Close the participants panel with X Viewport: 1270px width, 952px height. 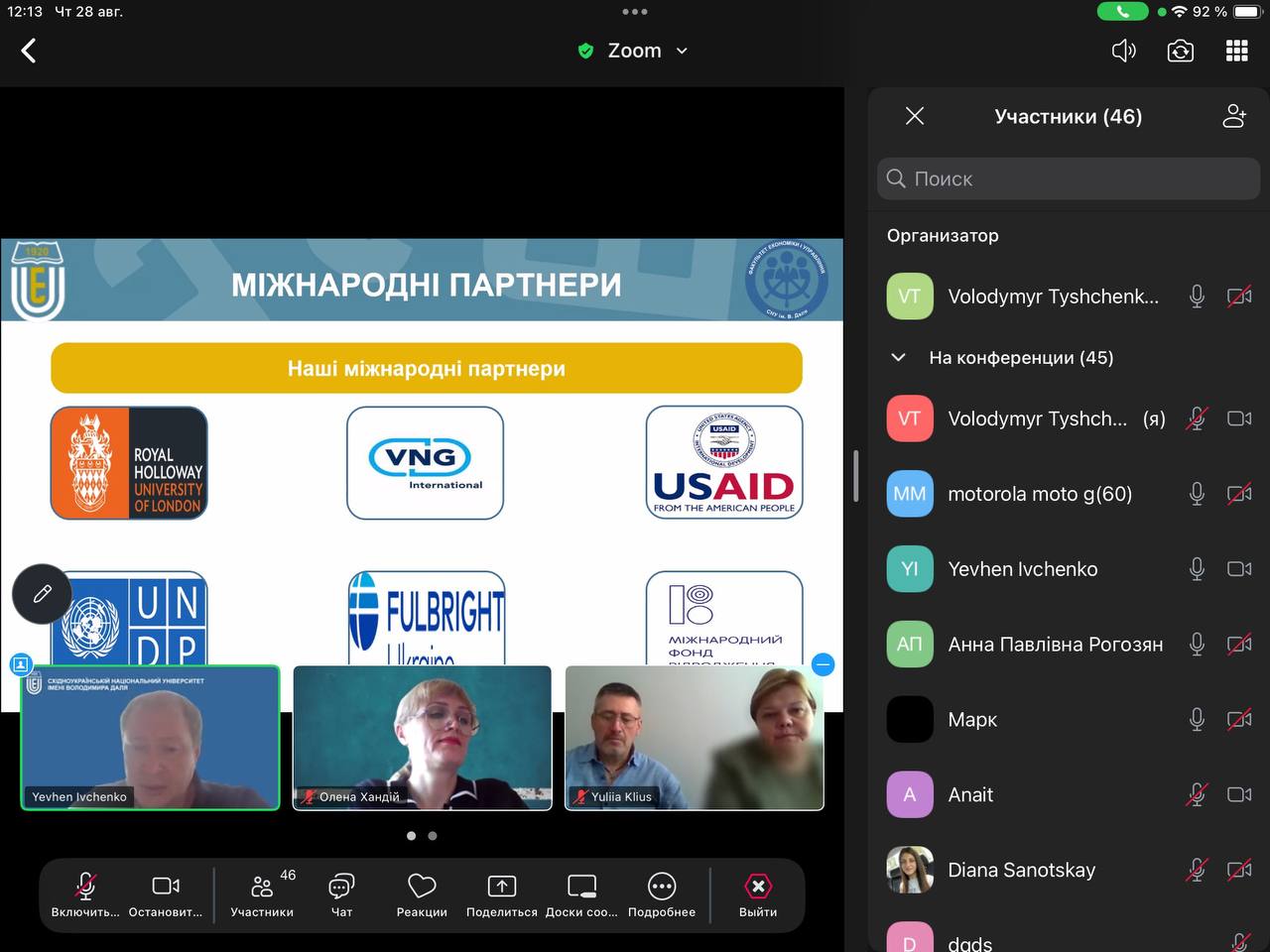pos(915,116)
